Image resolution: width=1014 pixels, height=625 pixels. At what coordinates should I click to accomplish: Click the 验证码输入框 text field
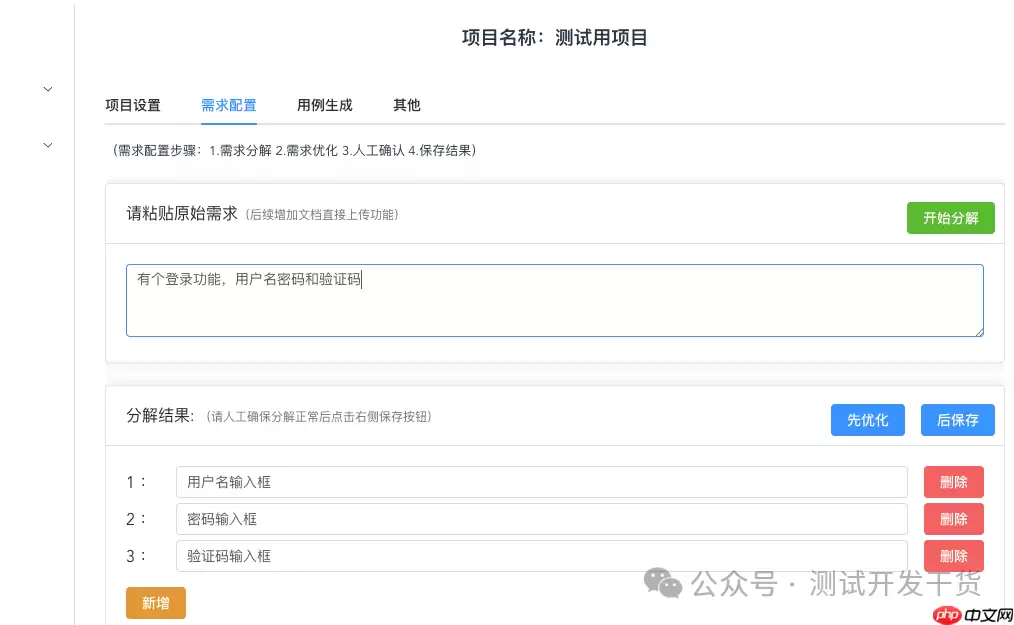click(540, 556)
